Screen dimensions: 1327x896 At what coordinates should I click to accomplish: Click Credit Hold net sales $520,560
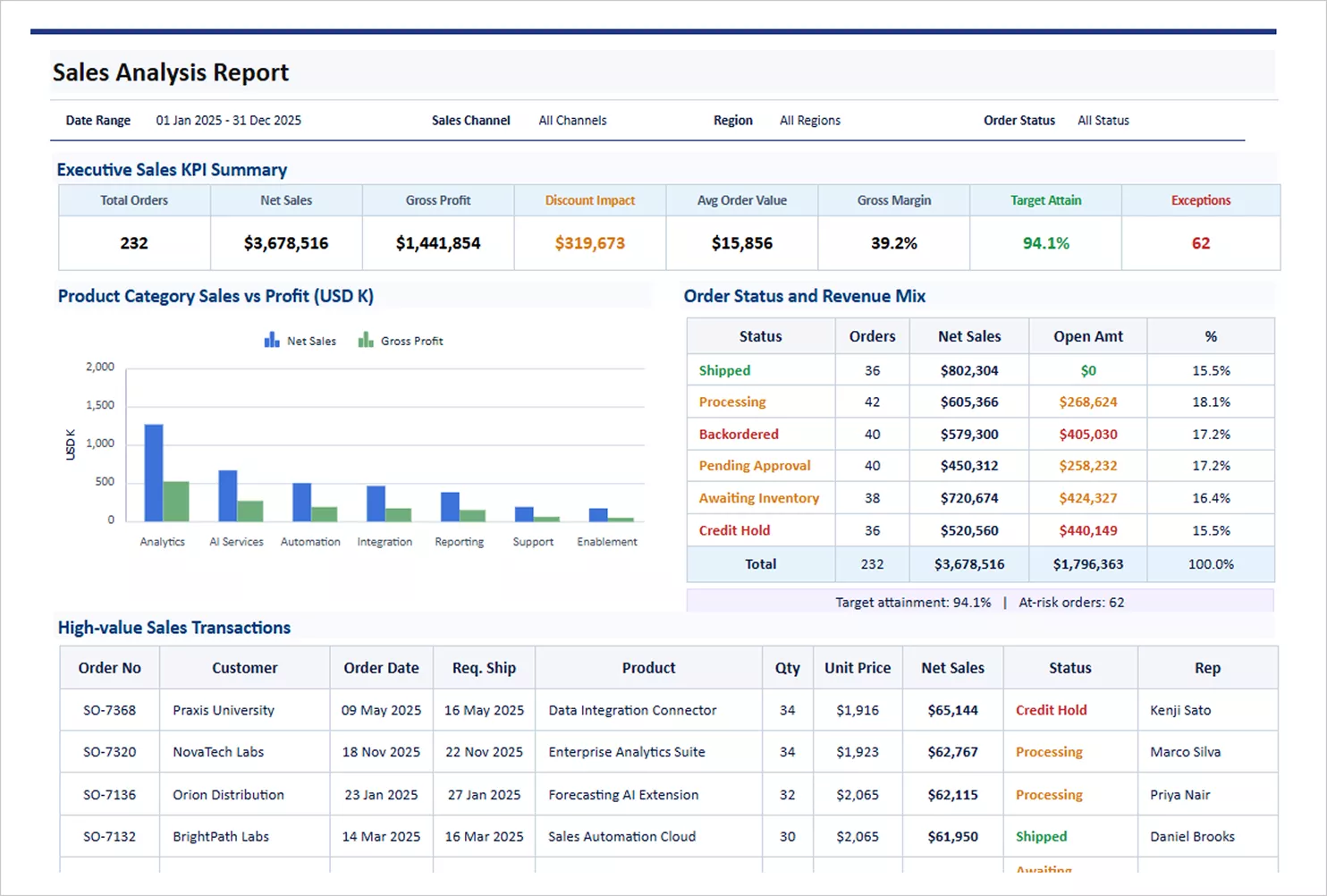[969, 530]
